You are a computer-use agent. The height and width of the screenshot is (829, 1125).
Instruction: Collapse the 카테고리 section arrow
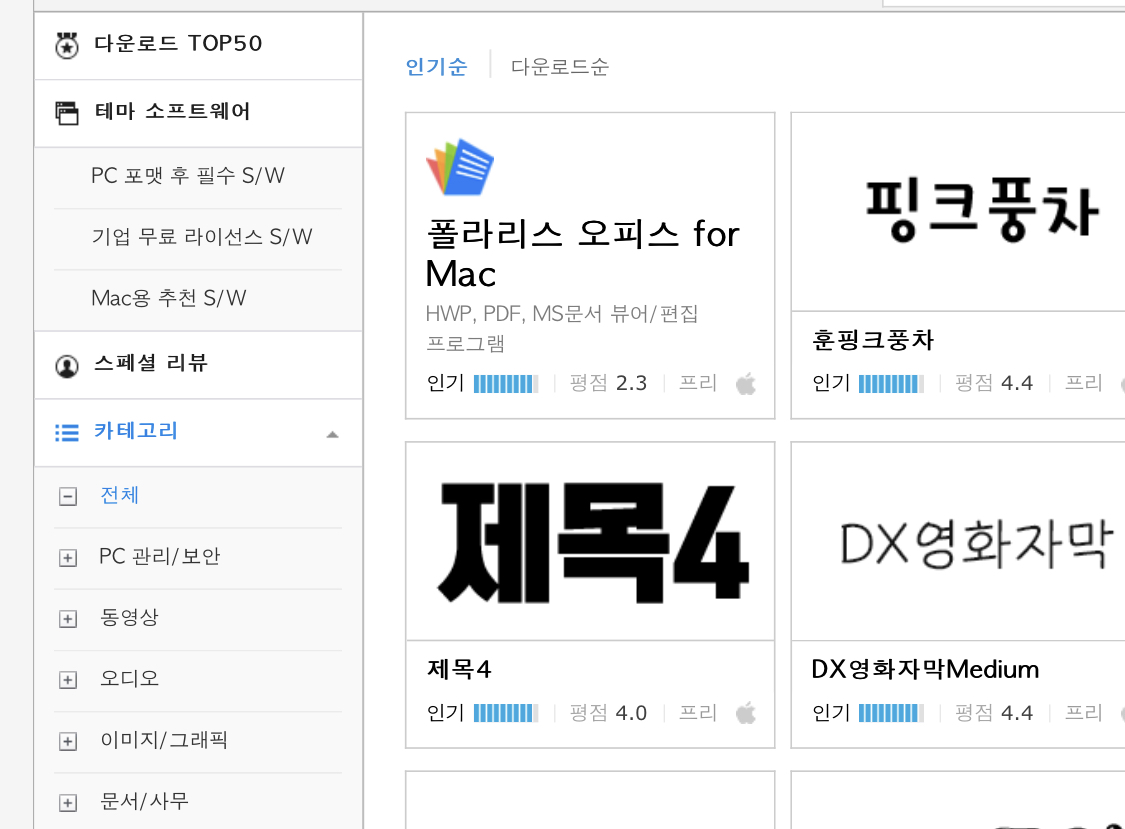(x=332, y=434)
